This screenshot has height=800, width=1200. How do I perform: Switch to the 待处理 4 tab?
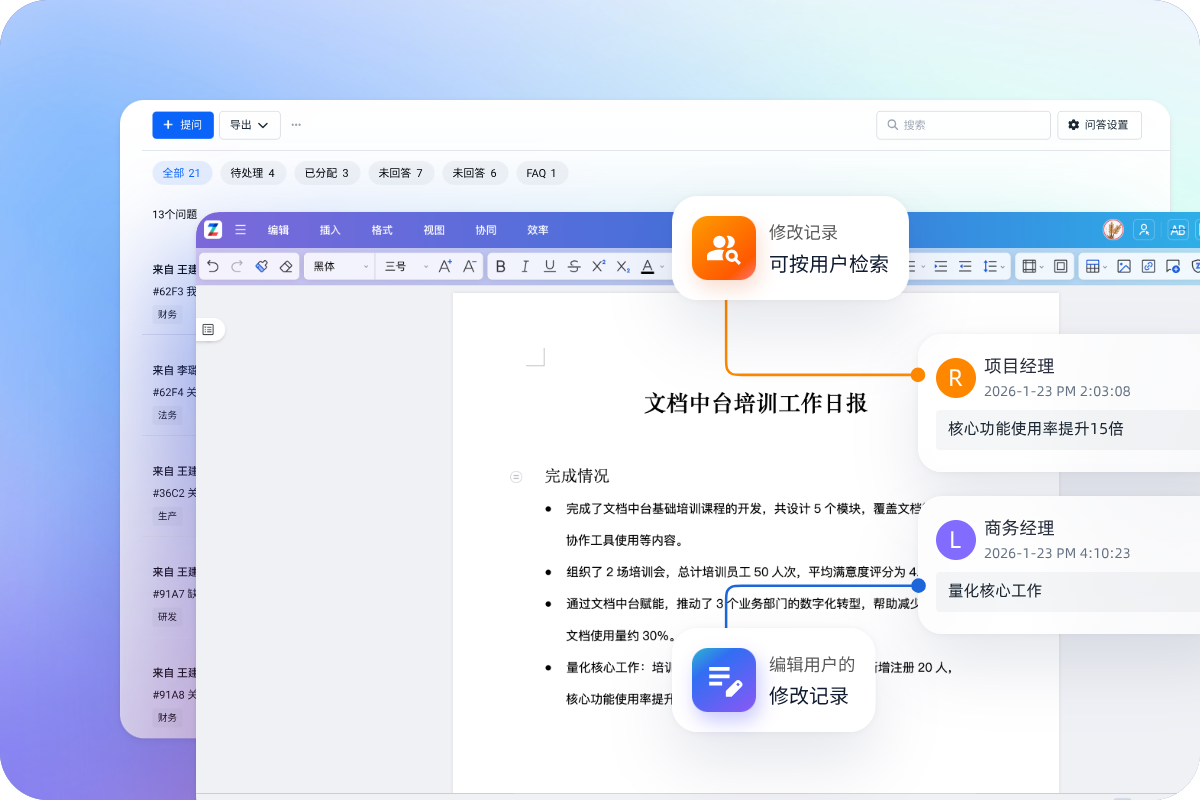coord(253,173)
